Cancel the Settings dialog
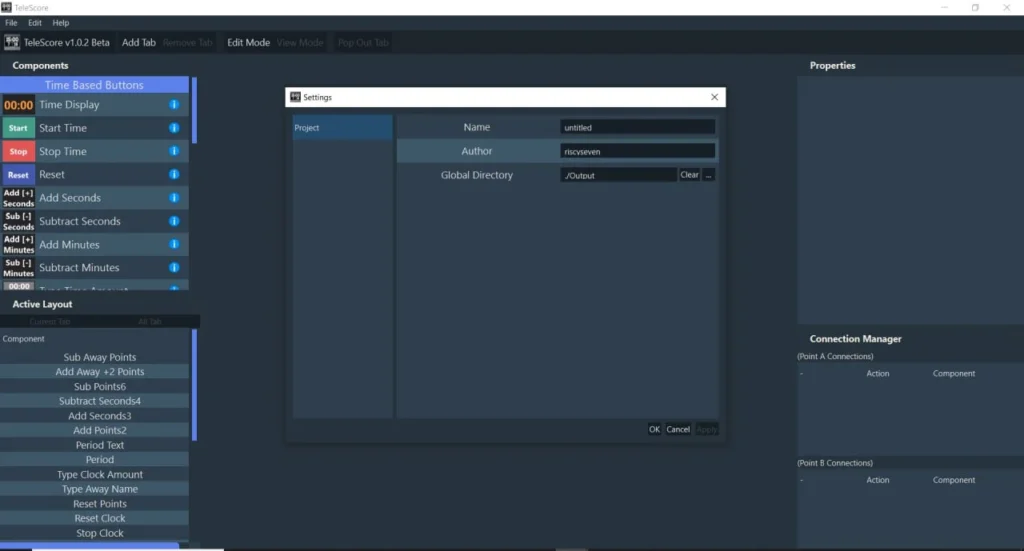Image resolution: width=1024 pixels, height=551 pixels. pos(678,430)
